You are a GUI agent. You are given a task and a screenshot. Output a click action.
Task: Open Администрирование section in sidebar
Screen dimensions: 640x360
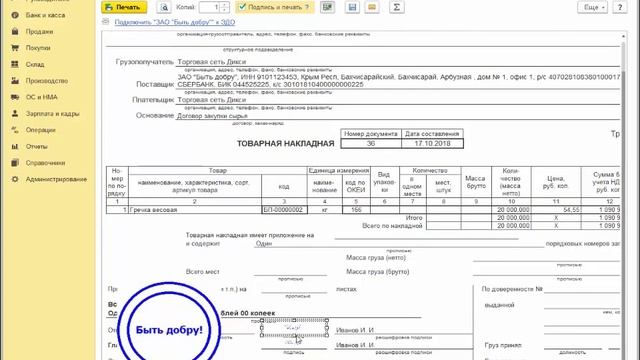56,179
